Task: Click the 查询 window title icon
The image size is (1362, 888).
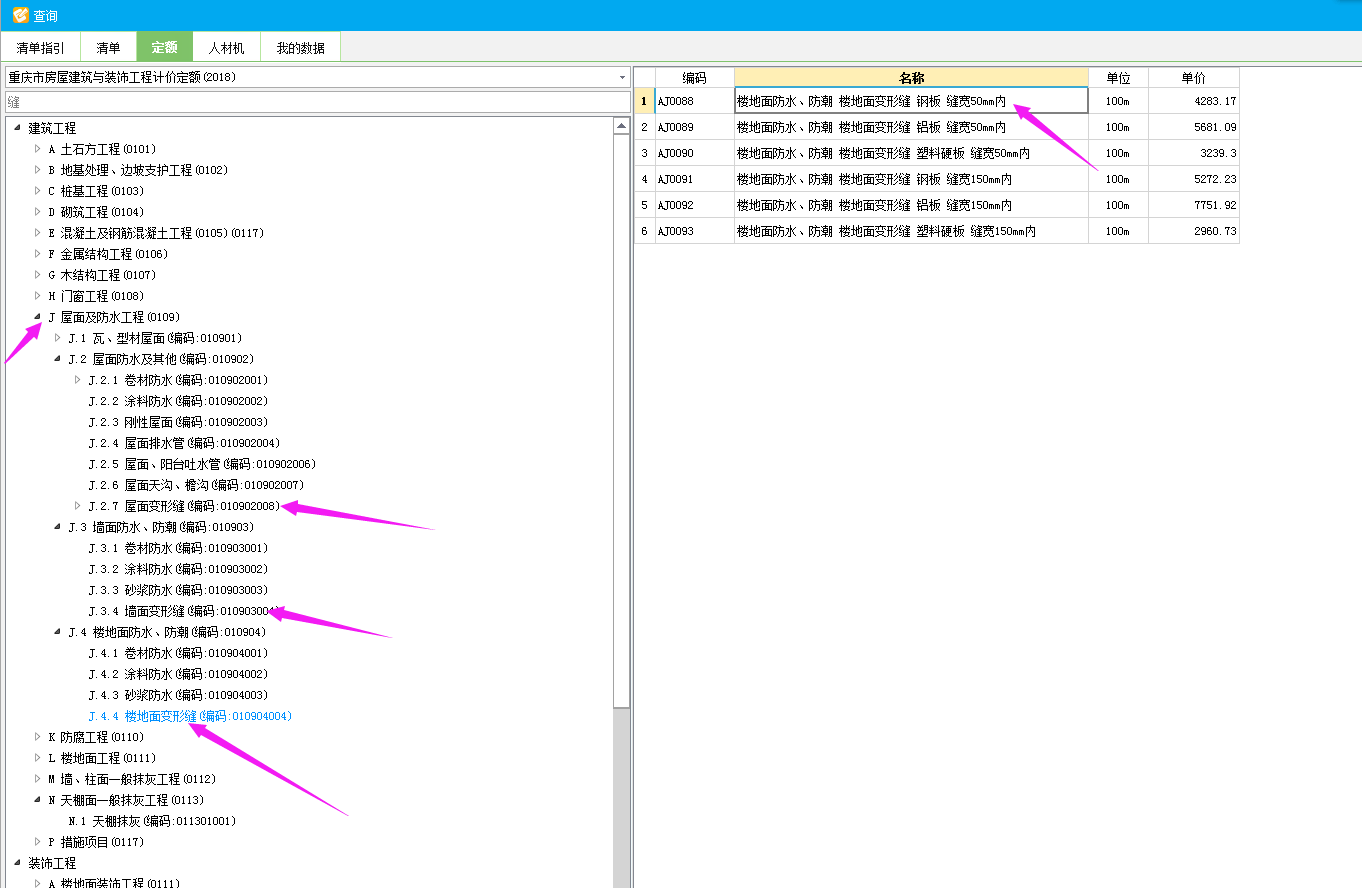Action: click(20, 15)
